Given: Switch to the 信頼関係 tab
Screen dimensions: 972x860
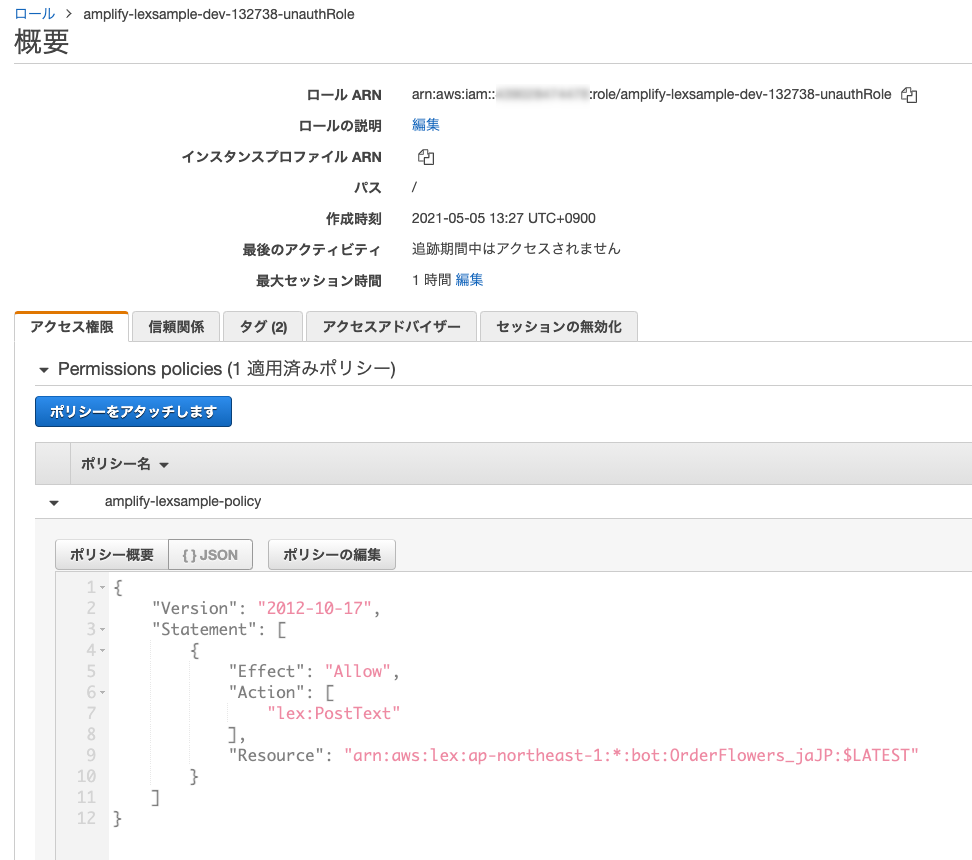Looking at the screenshot, I should (176, 326).
